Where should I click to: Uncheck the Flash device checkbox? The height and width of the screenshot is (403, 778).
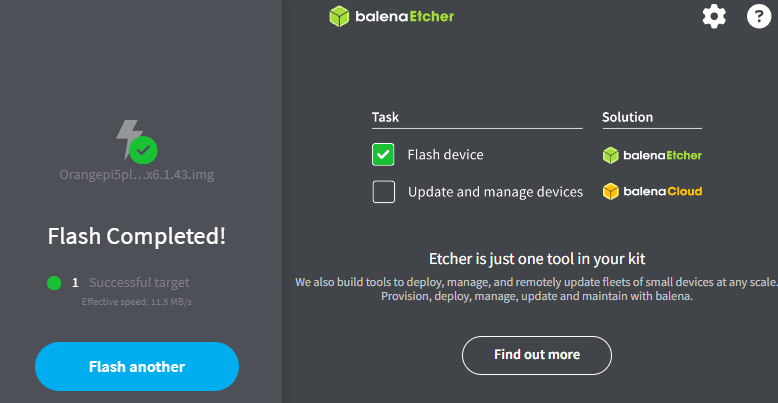click(x=383, y=155)
